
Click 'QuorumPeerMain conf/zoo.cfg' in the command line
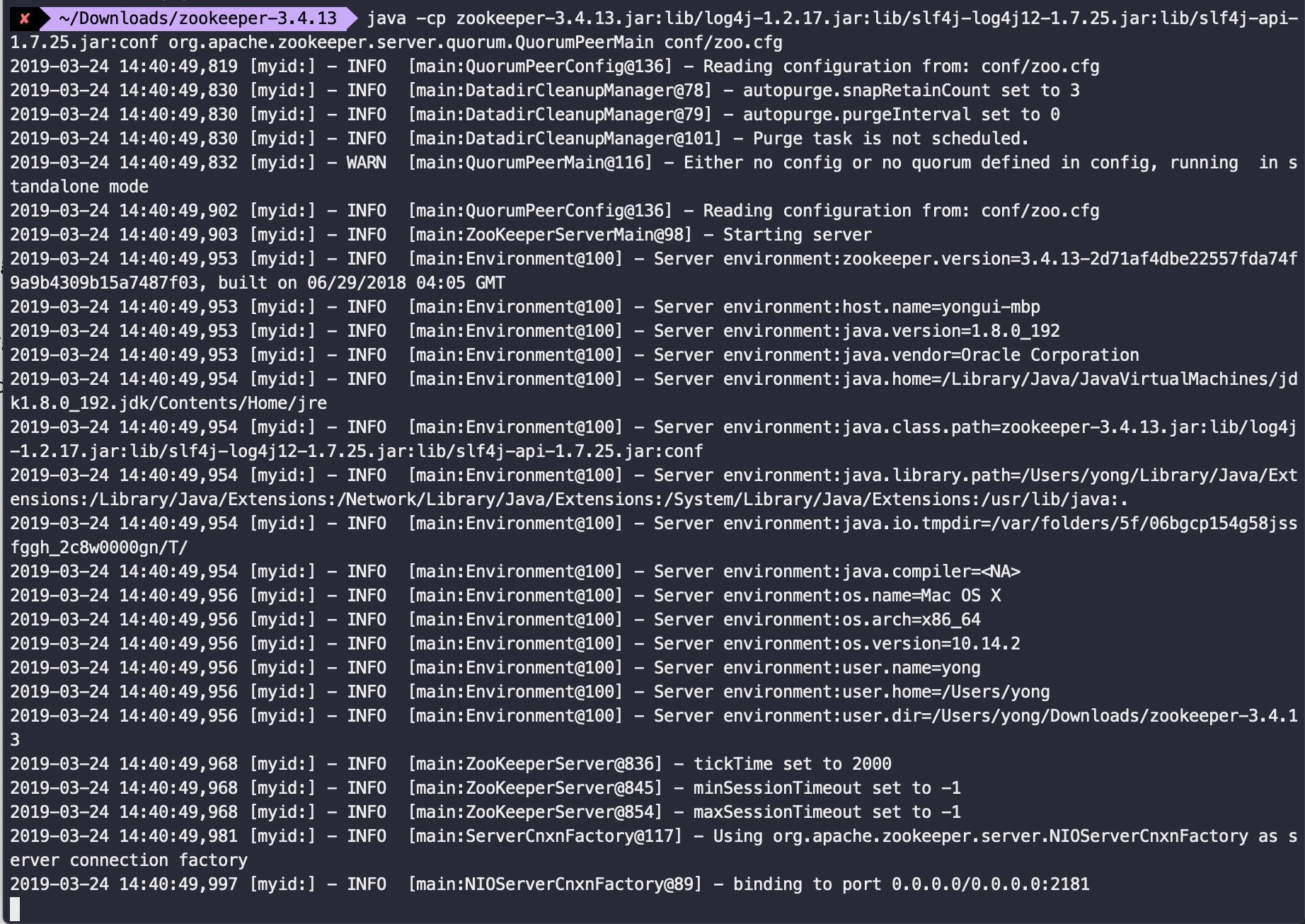(x=649, y=42)
